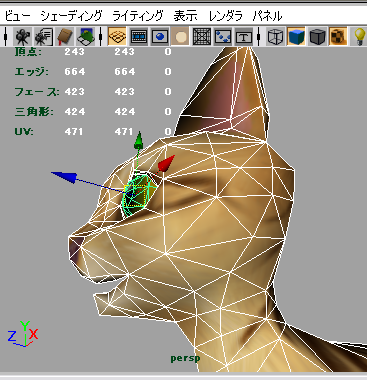Click the UV label in the HUD
The image size is (367, 380).
click(24, 132)
